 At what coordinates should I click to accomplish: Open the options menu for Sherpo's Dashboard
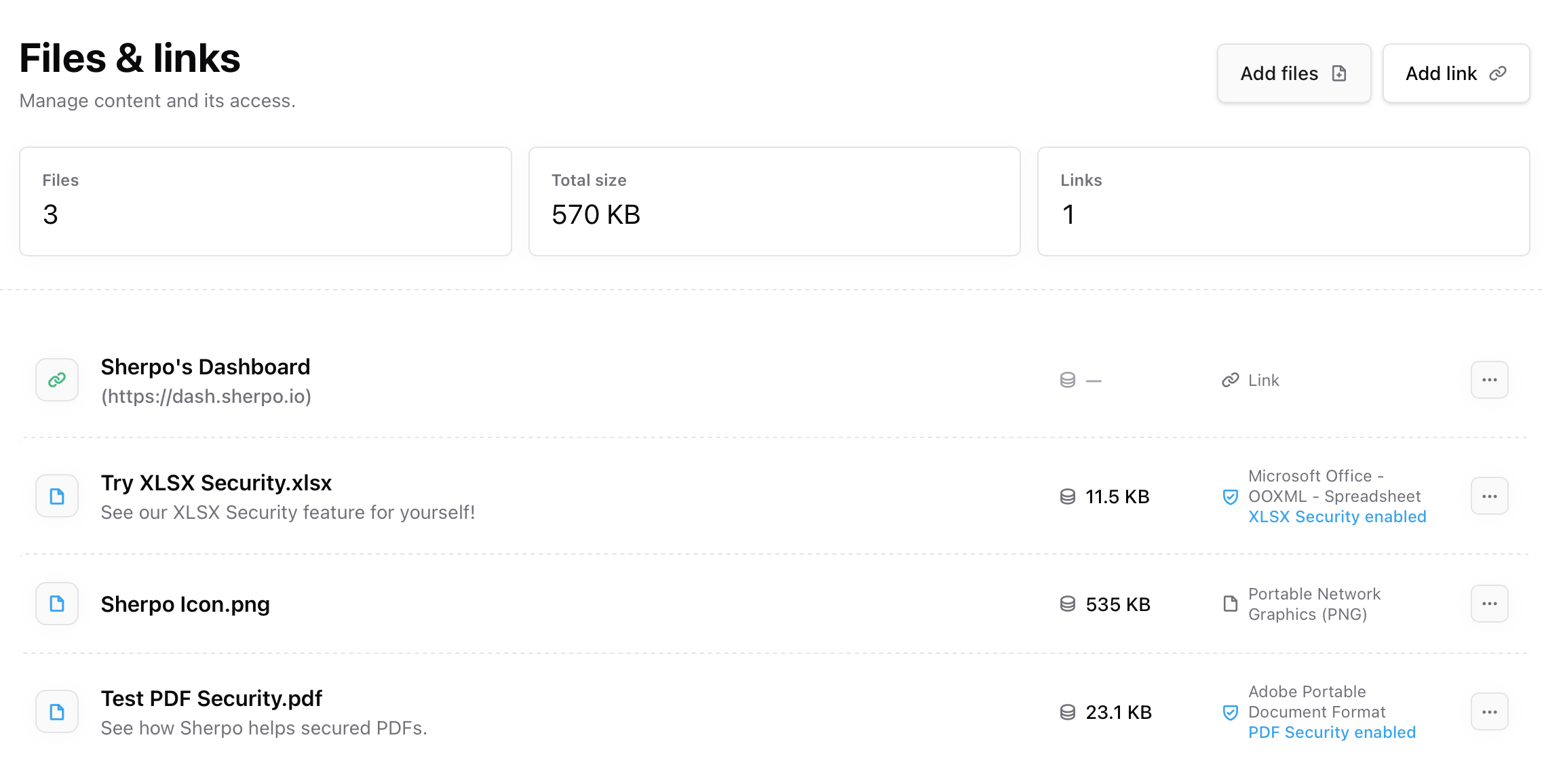coord(1489,380)
